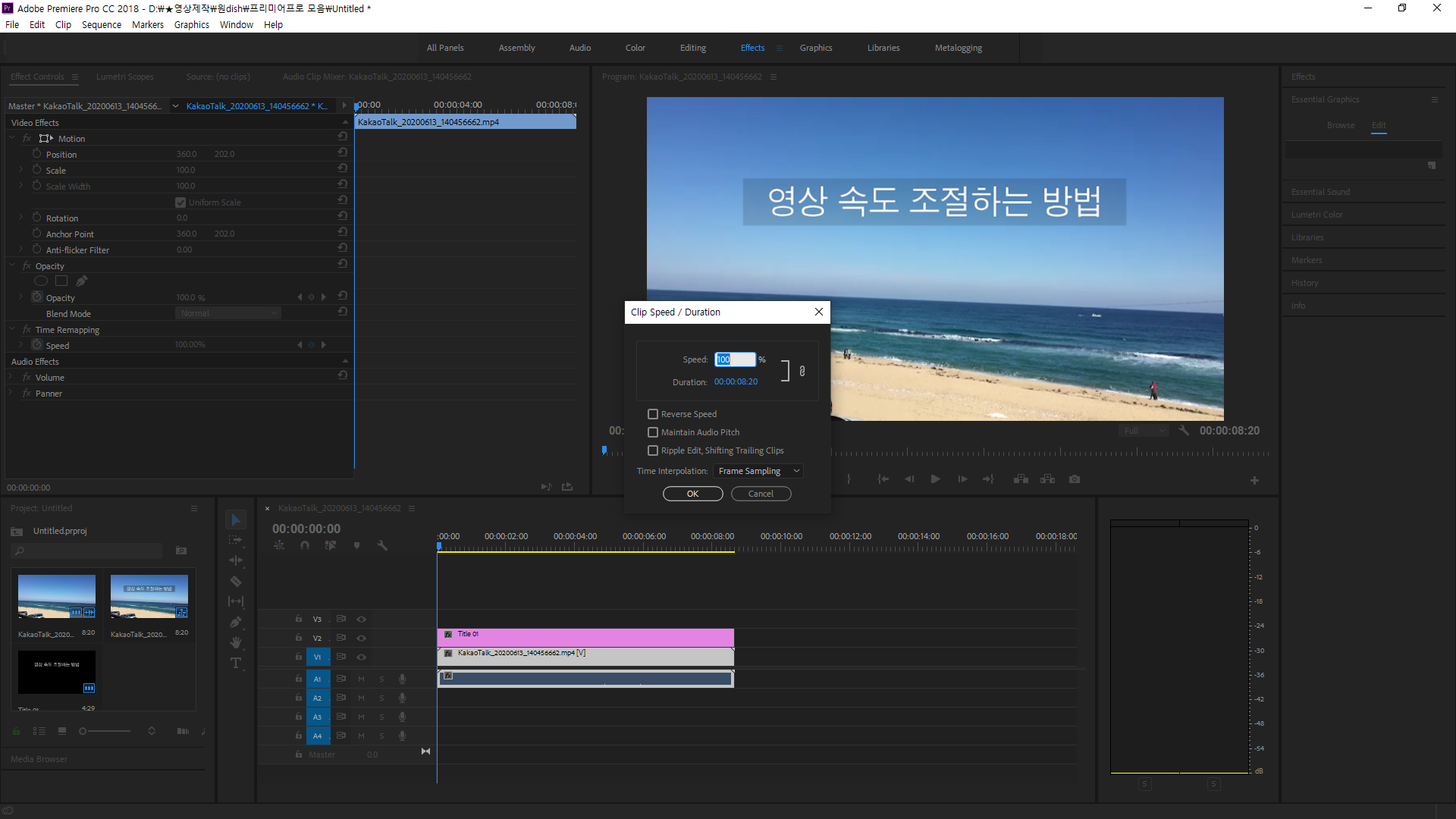
Task: Switch to the Color workspace tab
Action: tap(635, 48)
